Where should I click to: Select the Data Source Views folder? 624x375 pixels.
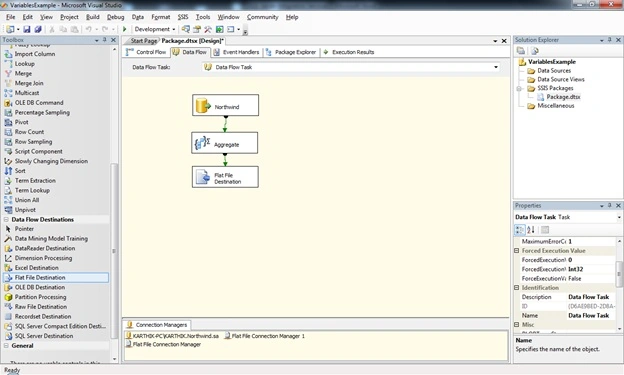(x=560, y=80)
